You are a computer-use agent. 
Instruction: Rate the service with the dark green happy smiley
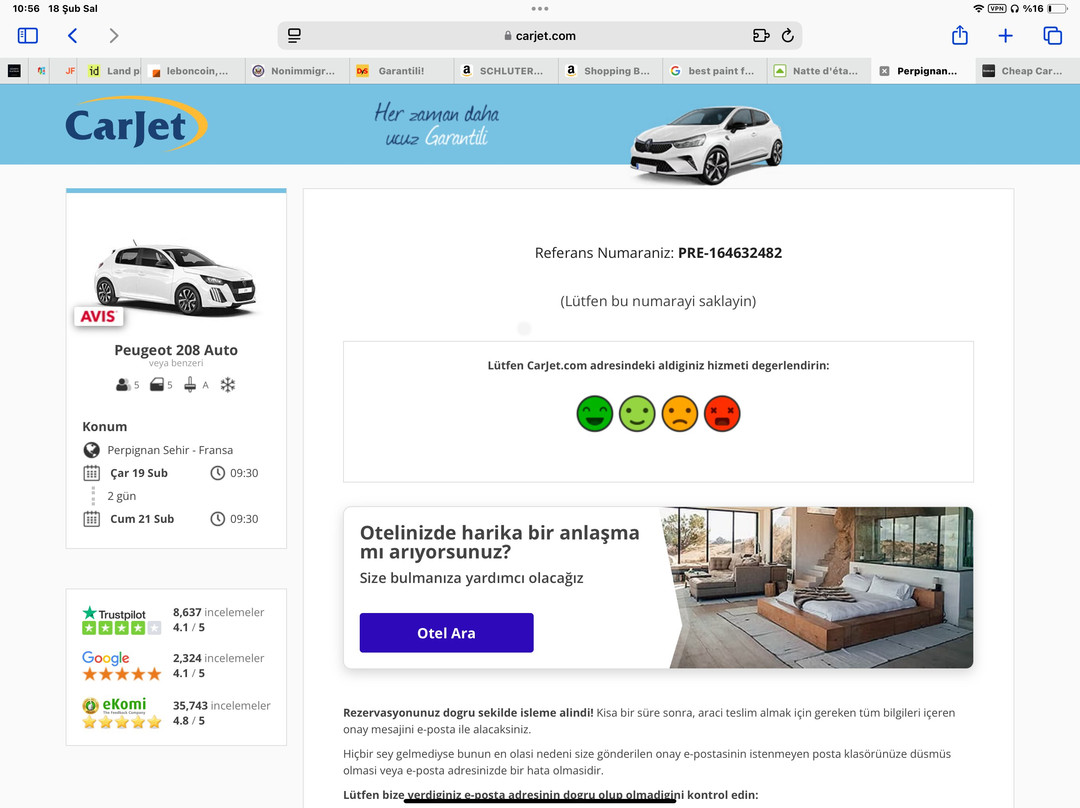pos(594,413)
